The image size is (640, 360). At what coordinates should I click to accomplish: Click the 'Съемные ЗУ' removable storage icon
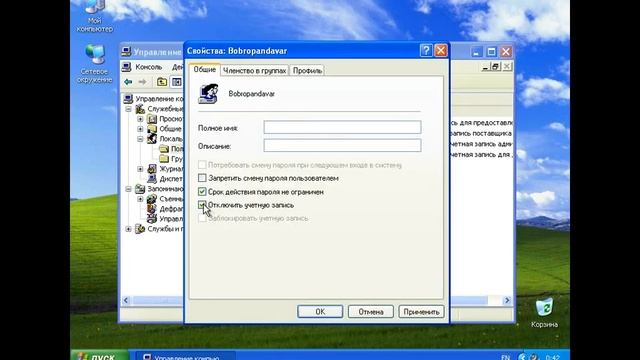(152, 199)
